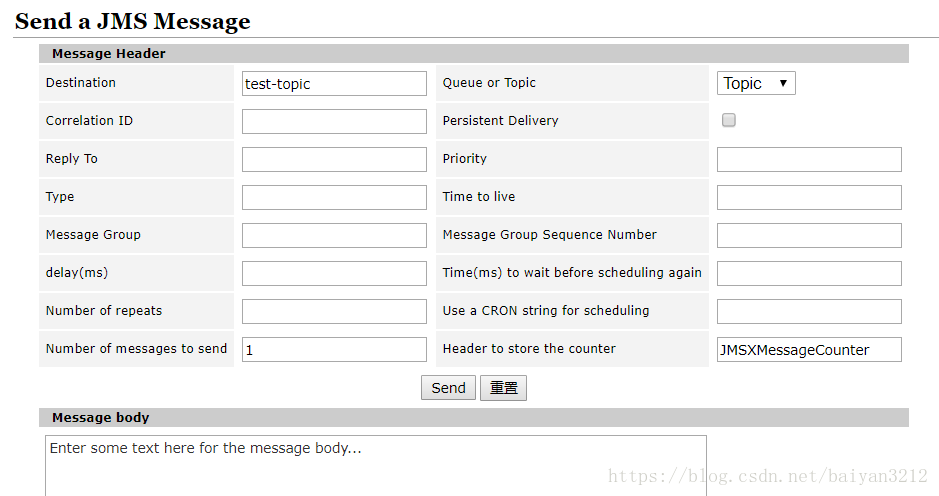Click the Message Group Sequence Number field
Viewport: 939px width, 496px height.
point(809,235)
